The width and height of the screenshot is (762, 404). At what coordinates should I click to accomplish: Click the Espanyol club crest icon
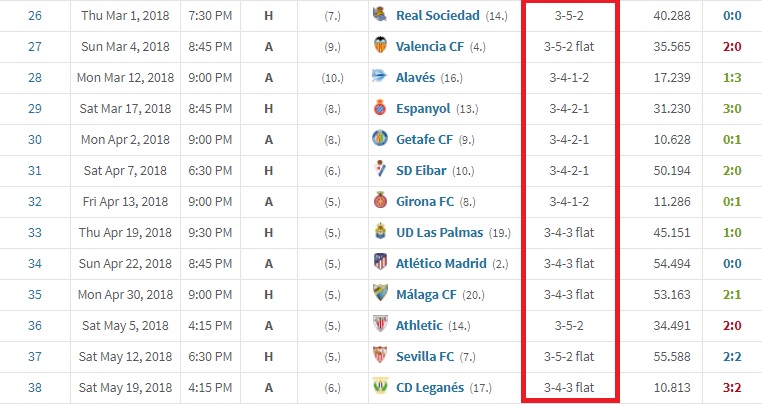pyautogui.click(x=380, y=107)
